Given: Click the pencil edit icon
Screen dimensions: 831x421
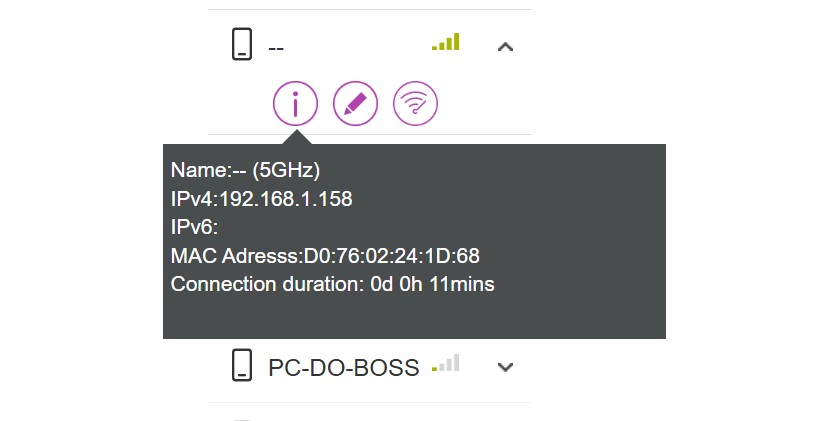Looking at the screenshot, I should point(354,103).
